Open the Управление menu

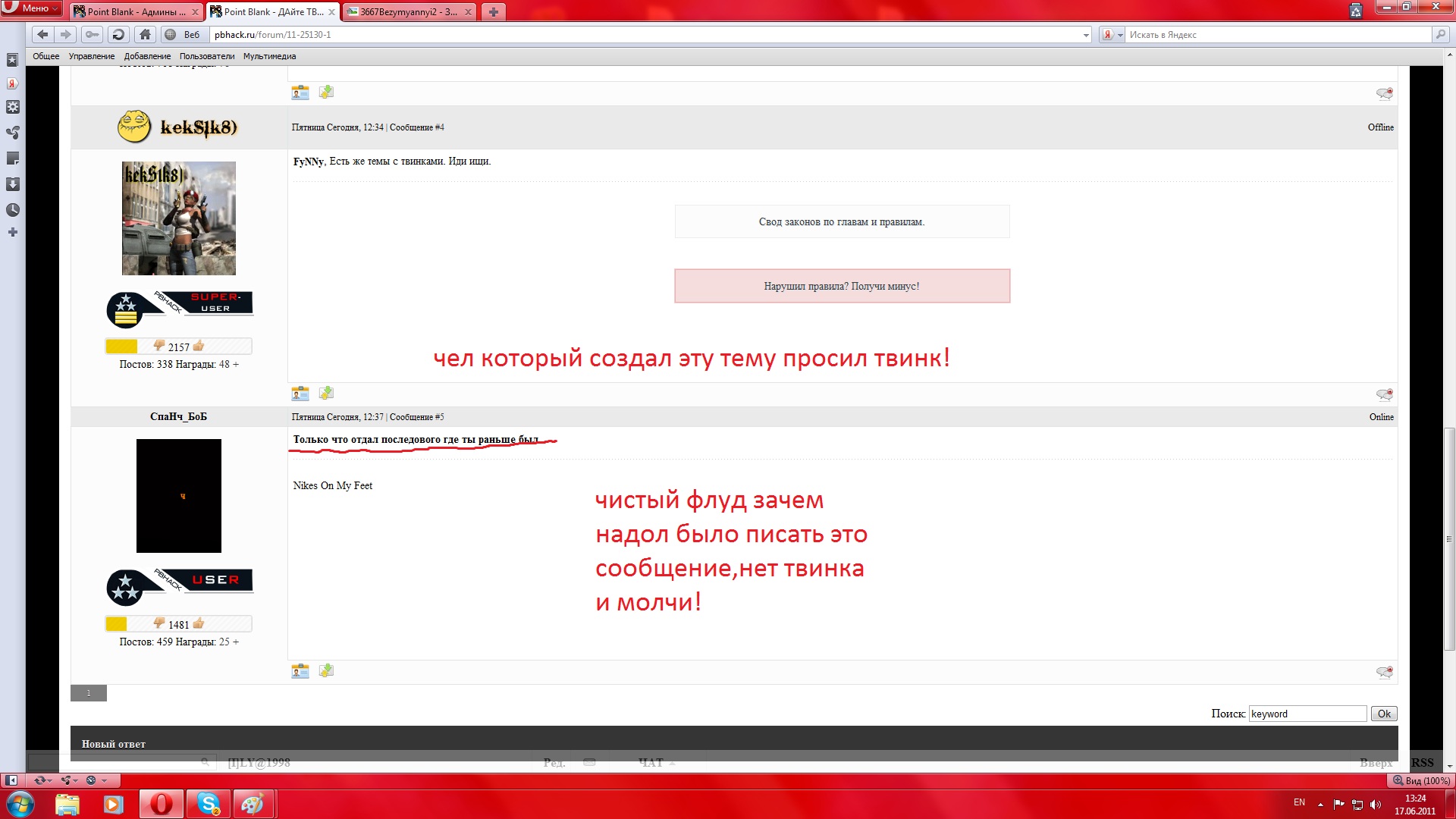tap(92, 56)
